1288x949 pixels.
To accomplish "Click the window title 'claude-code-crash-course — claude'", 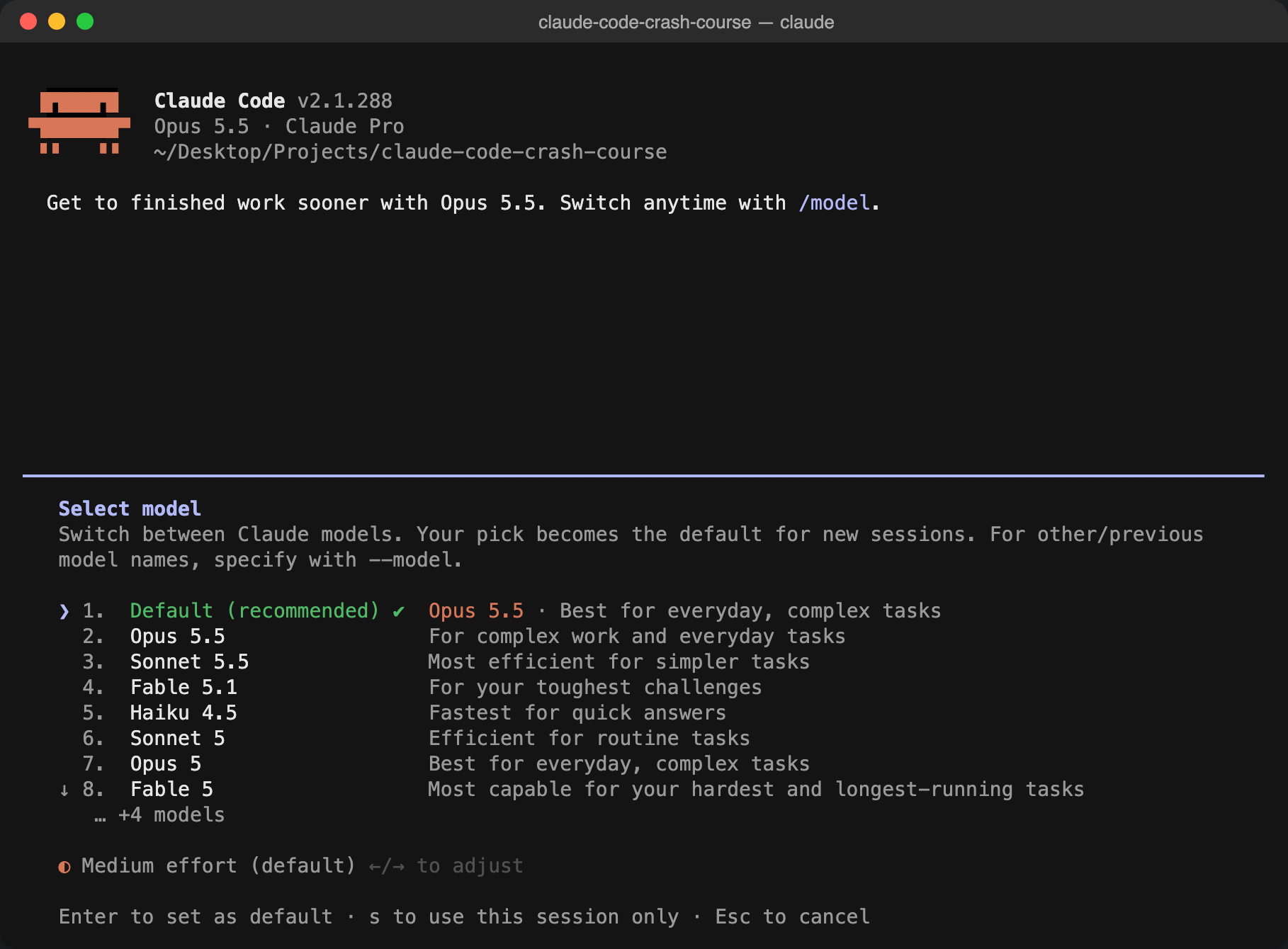I will pyautogui.click(x=686, y=22).
